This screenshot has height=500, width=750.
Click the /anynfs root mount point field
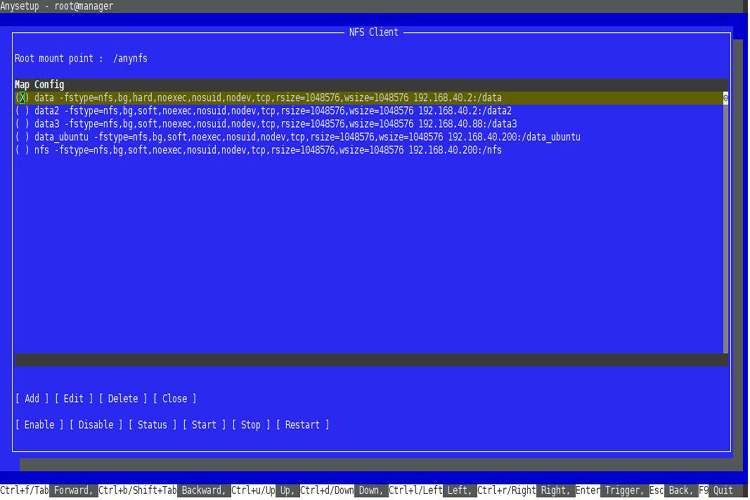pos(130,59)
